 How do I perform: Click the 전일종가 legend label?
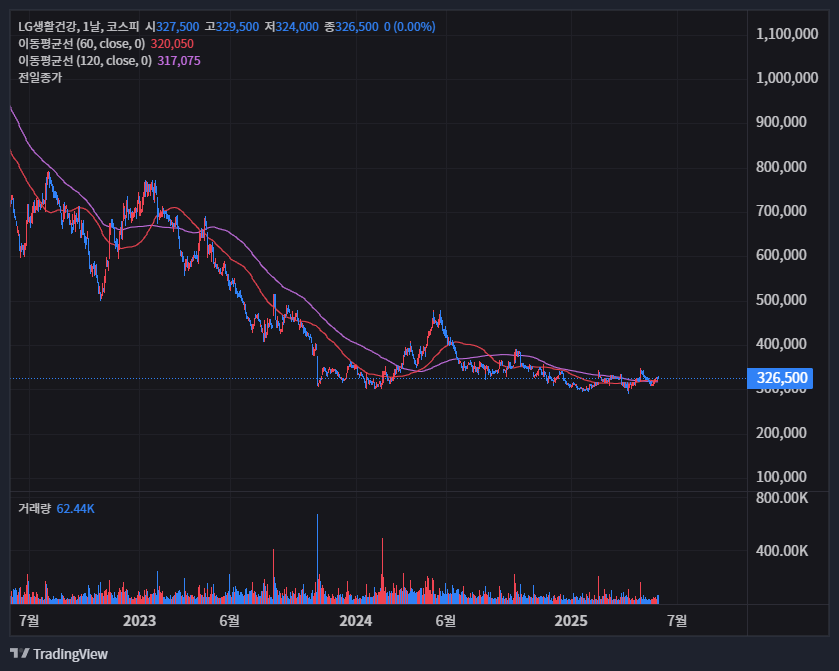40,78
